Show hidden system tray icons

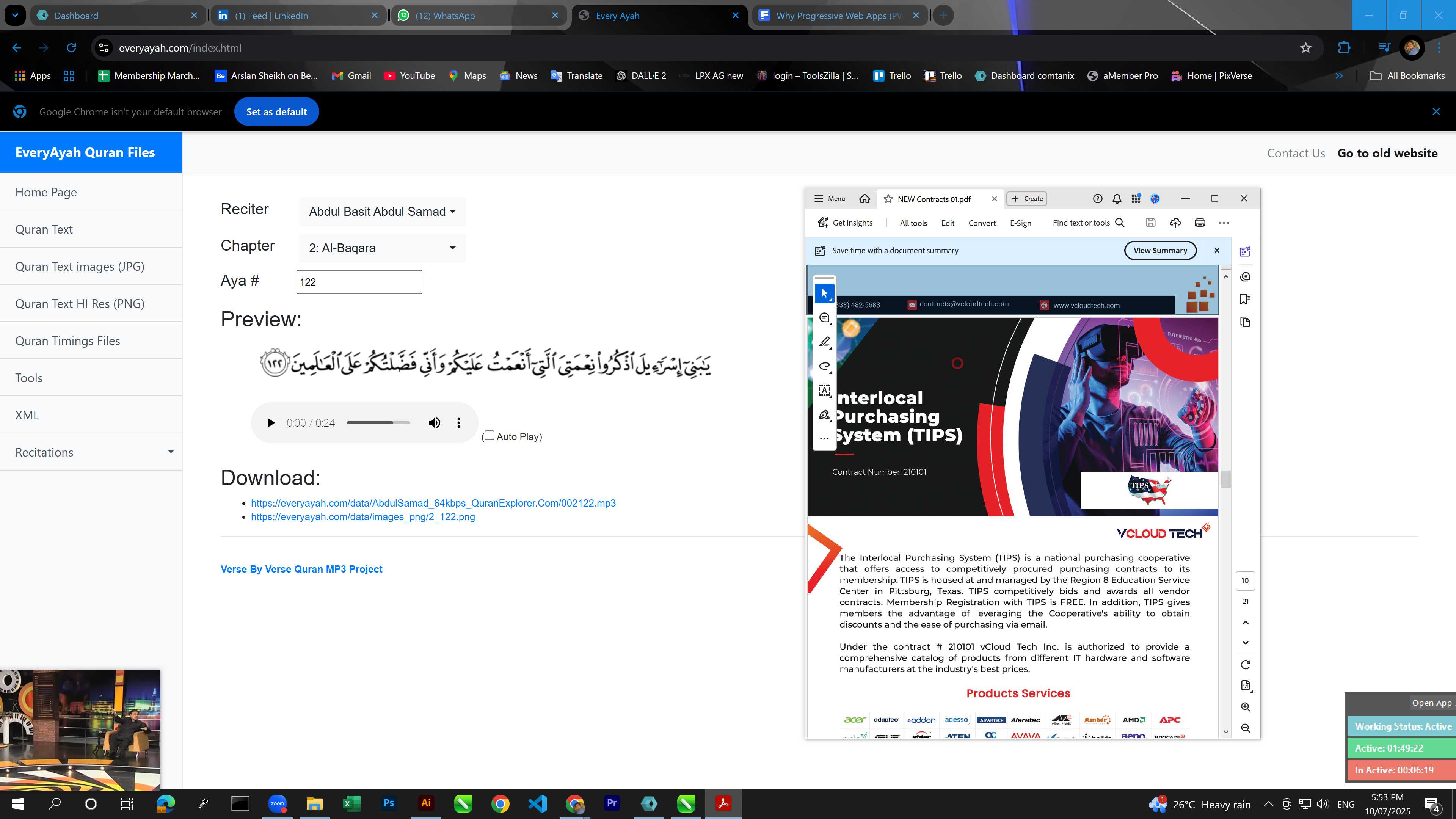(1268, 804)
